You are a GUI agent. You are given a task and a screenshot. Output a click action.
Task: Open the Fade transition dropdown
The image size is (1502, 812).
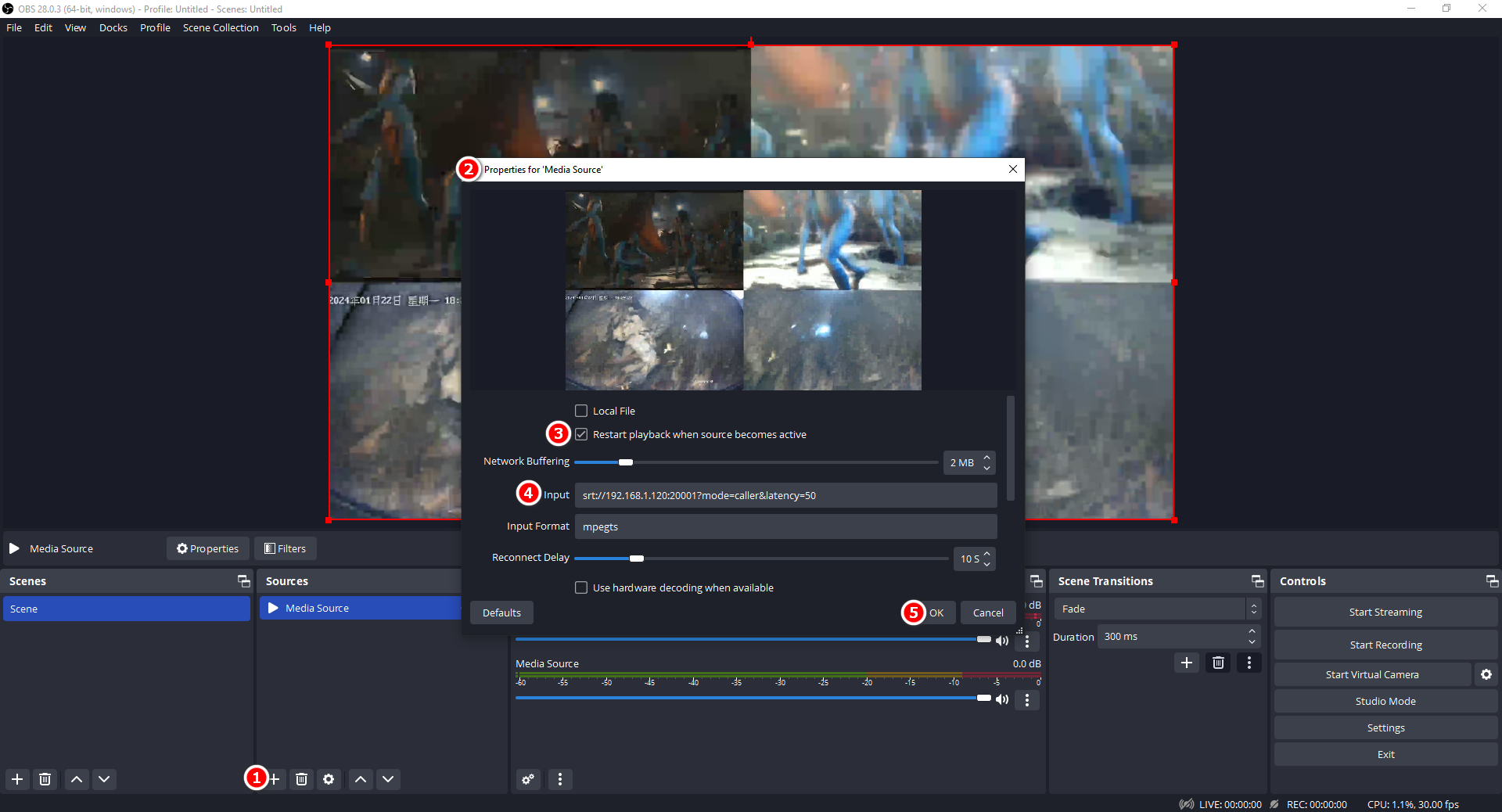tap(1157, 609)
